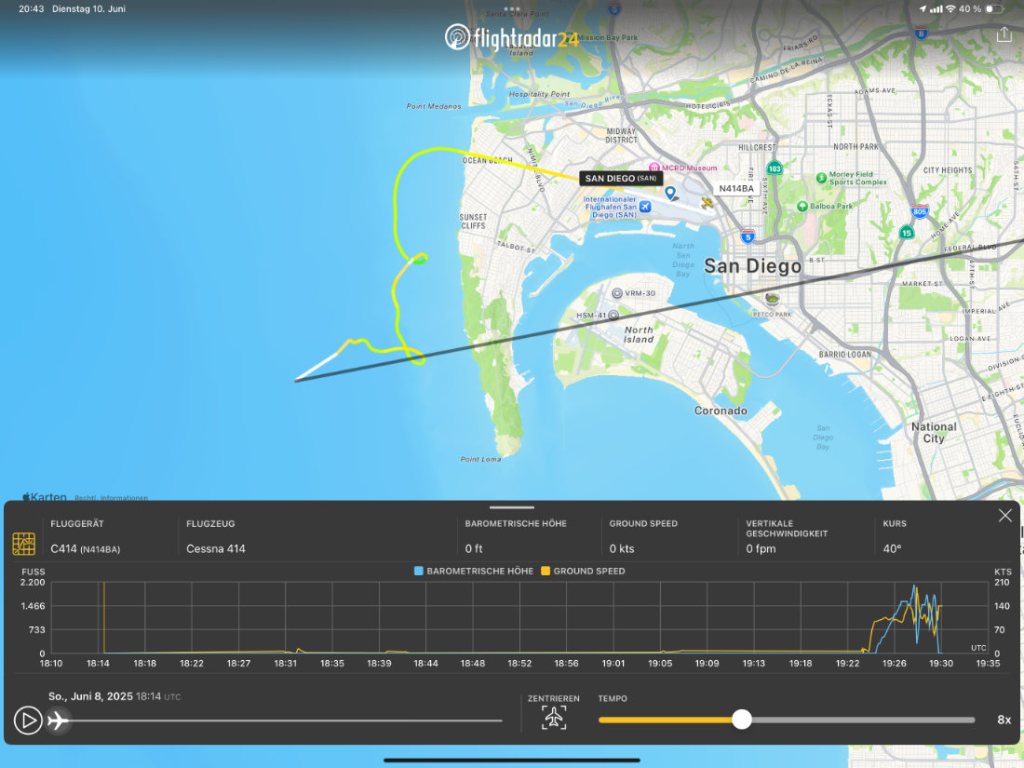
Task: Click the North Park neighborhood label
Action: pos(856,147)
